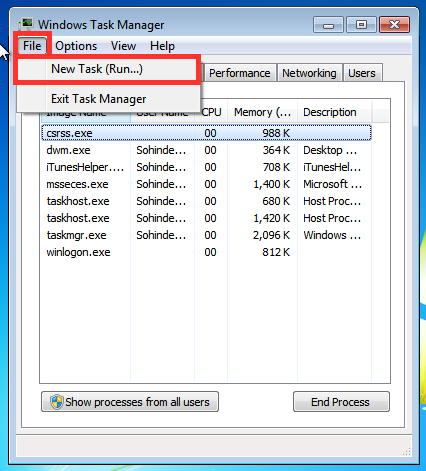Viewport: 426px width, 471px height.
Task: Sort by the Memory column header
Action: point(262,112)
